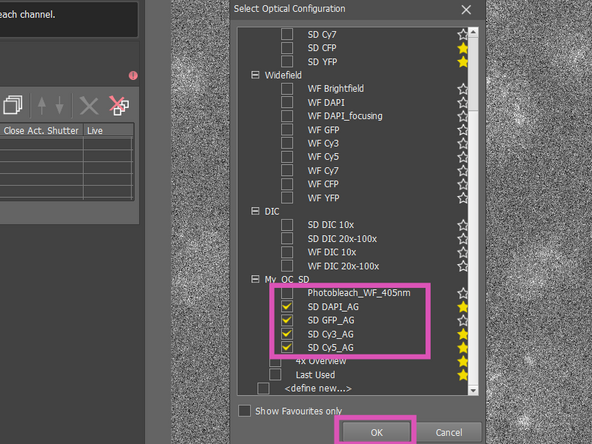Click scrollbar down arrow in list

coord(473,390)
